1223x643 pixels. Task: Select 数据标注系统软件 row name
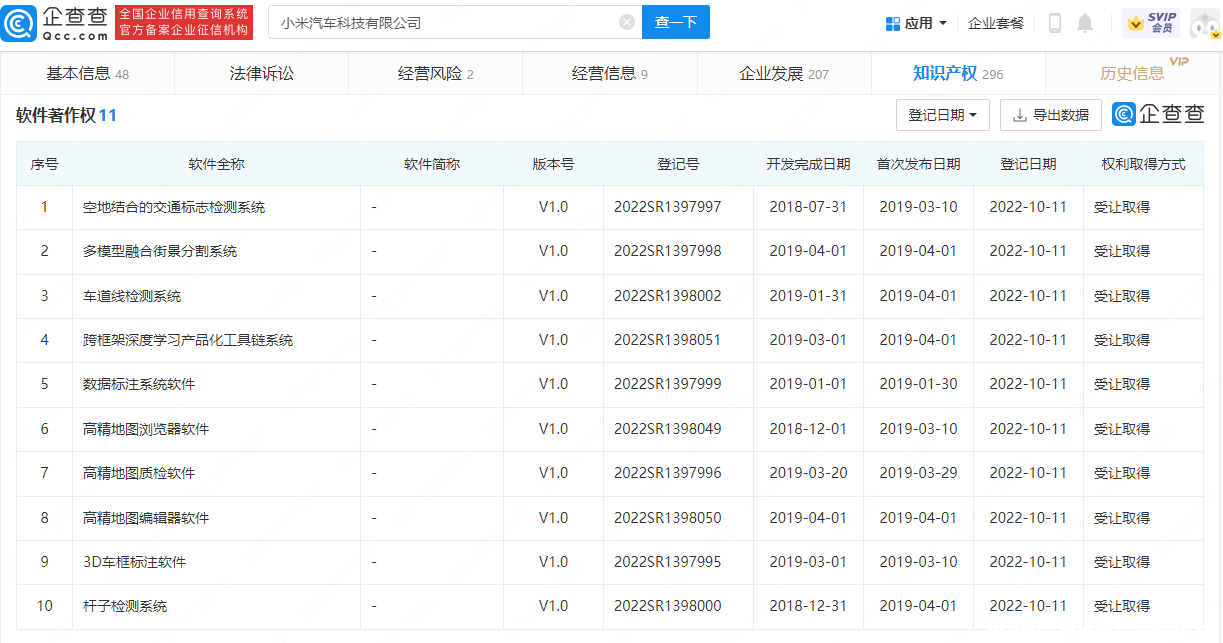click(x=139, y=384)
